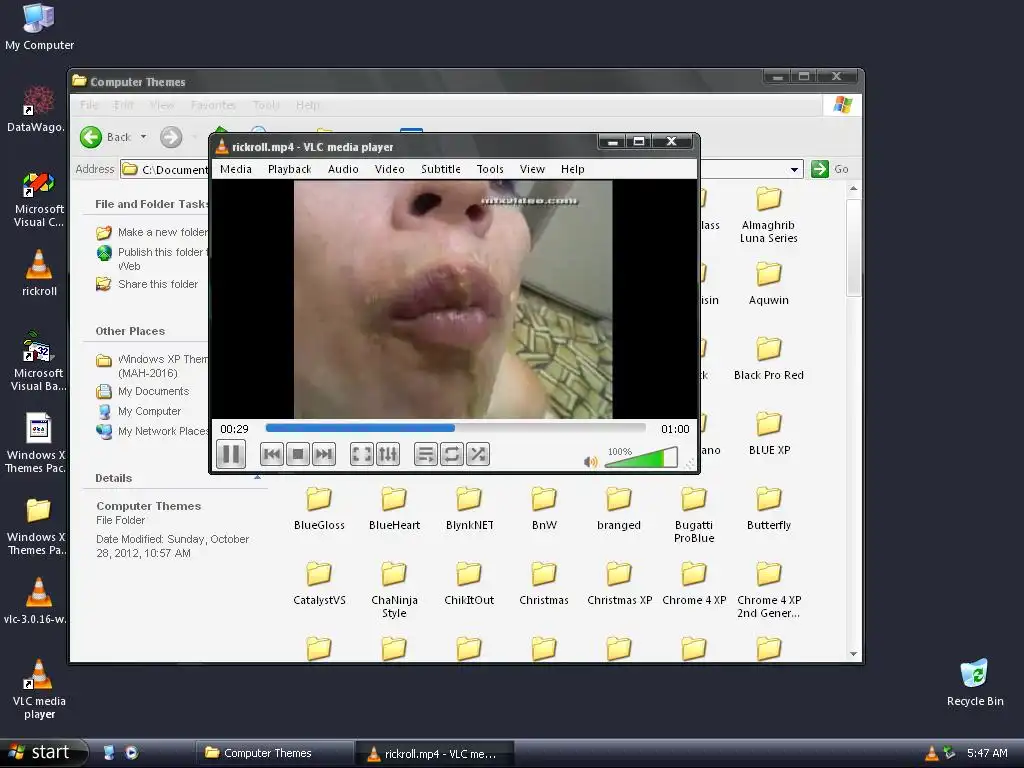Seek on the VLC progress bar
This screenshot has height=768, width=1024.
[455, 428]
